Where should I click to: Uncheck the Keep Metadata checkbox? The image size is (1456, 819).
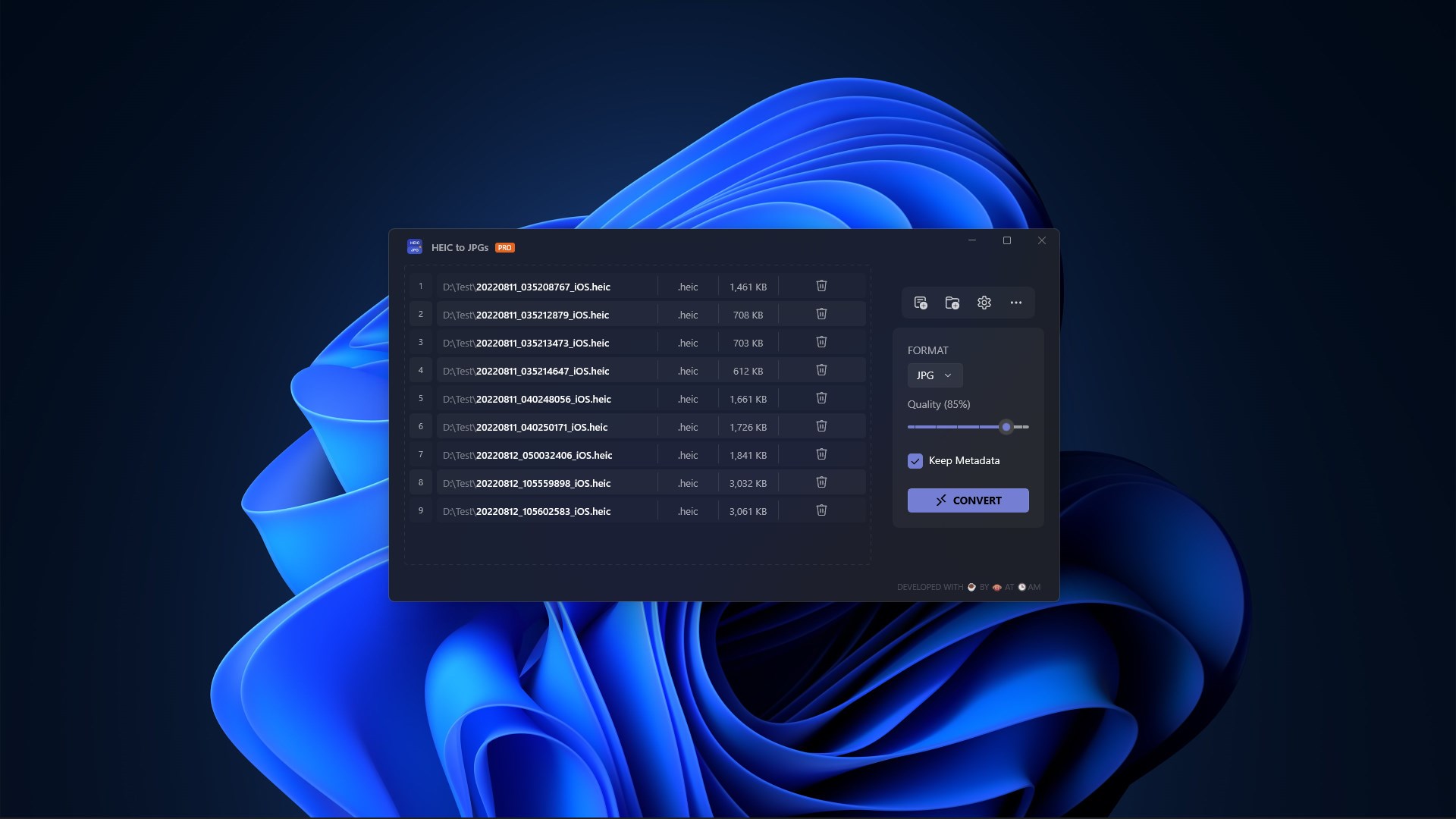pos(915,461)
